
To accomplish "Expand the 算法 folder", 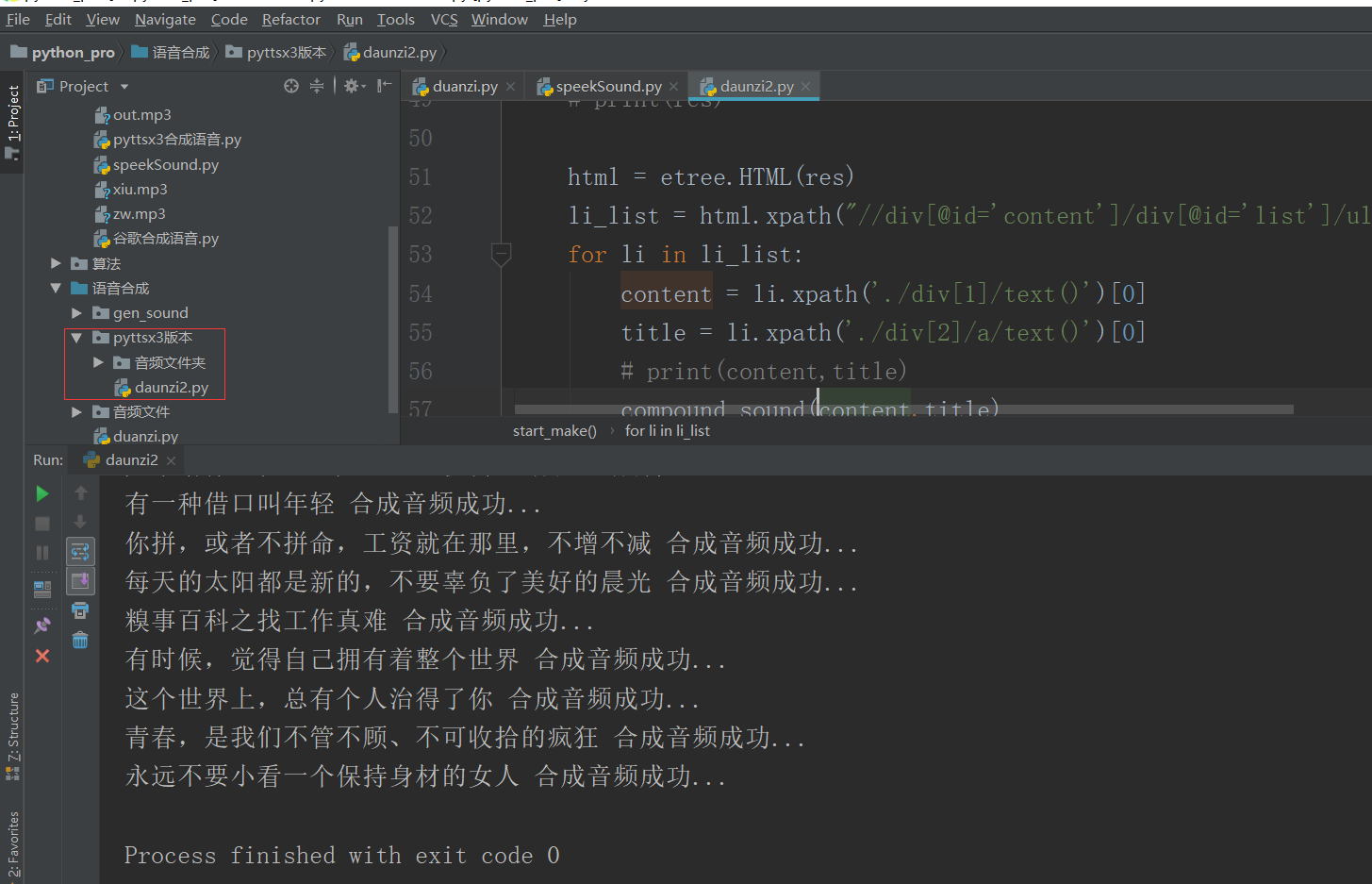I will (56, 263).
